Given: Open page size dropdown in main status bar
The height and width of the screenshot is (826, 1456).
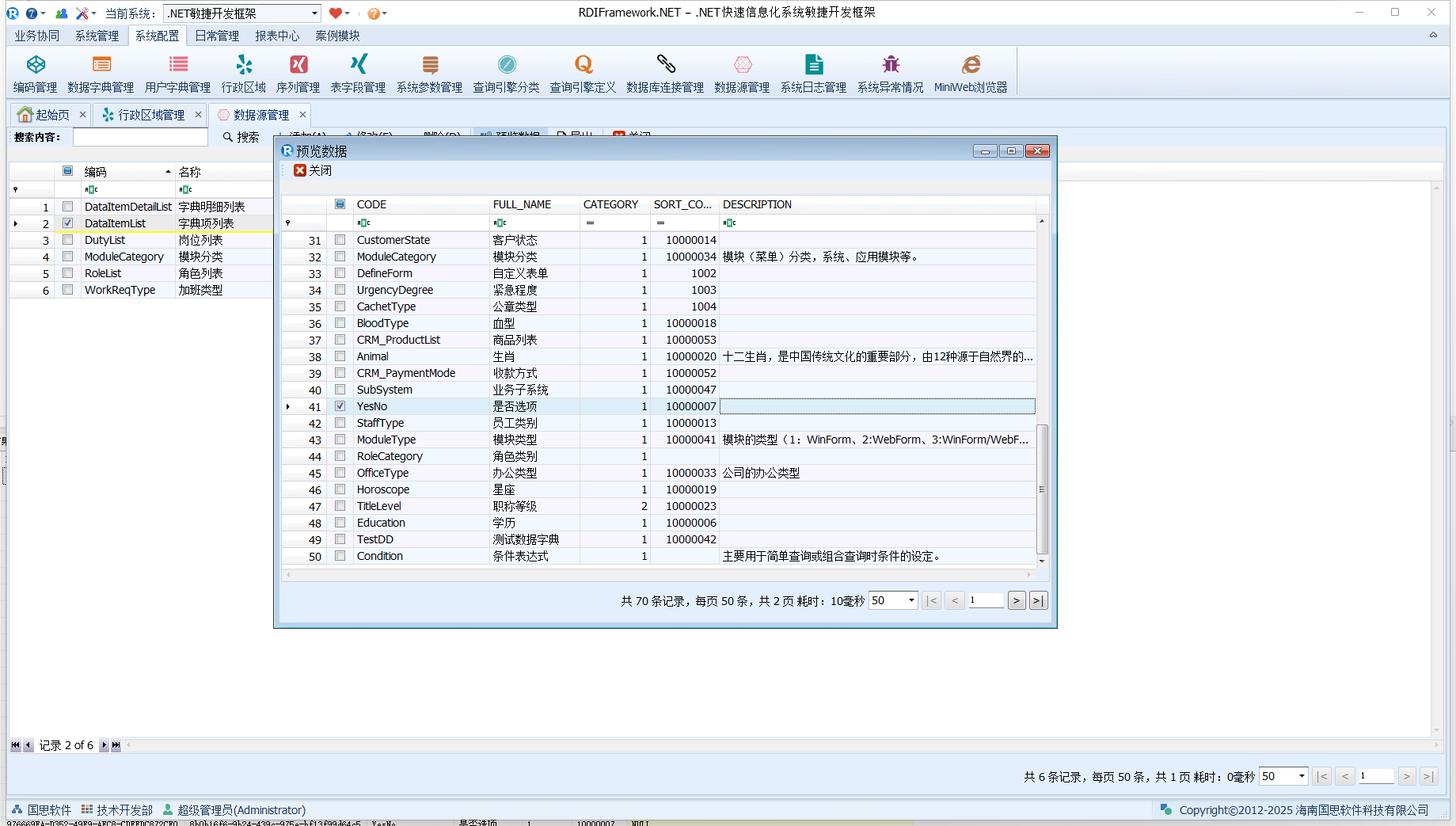Looking at the screenshot, I should [x=1302, y=776].
